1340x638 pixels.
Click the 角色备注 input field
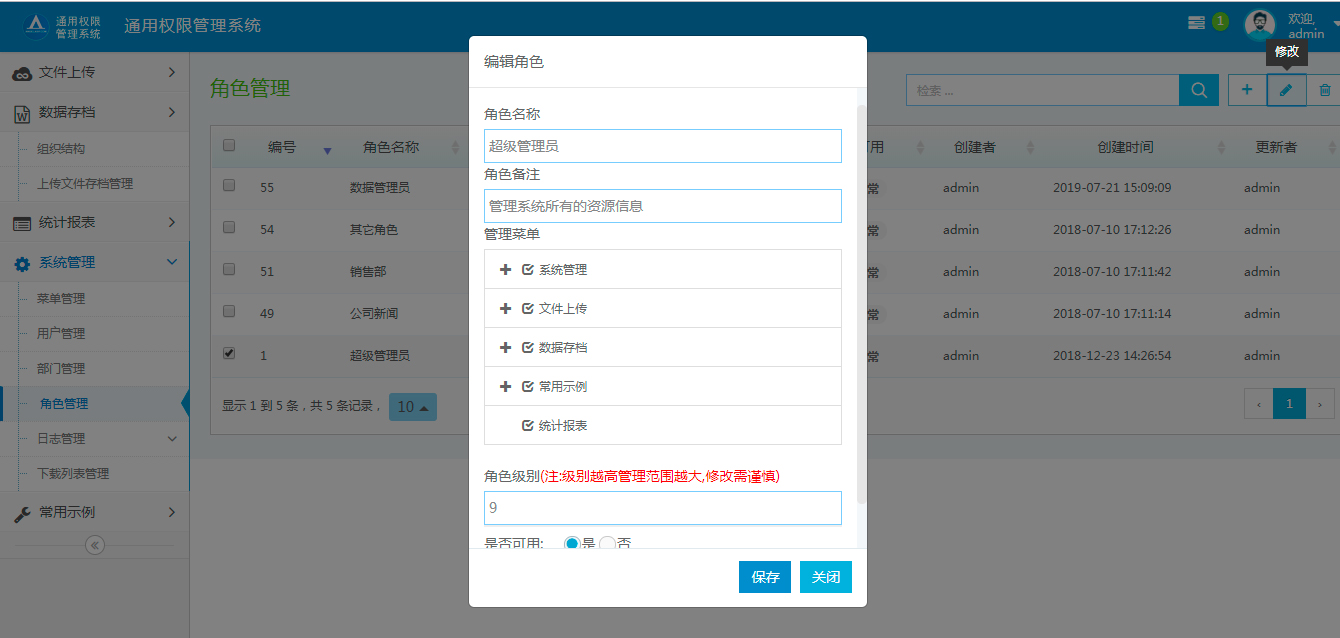pyautogui.click(x=663, y=206)
